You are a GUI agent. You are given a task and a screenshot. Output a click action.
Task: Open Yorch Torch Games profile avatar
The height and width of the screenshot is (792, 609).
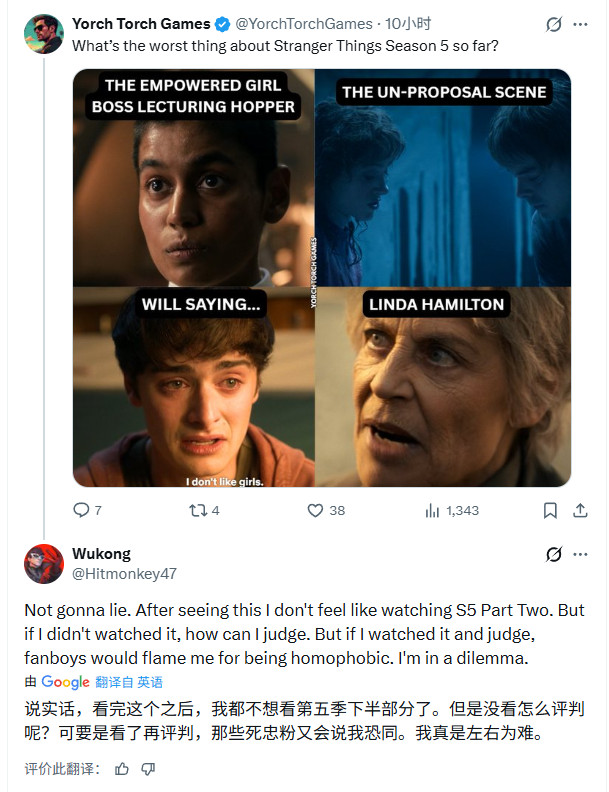44,34
